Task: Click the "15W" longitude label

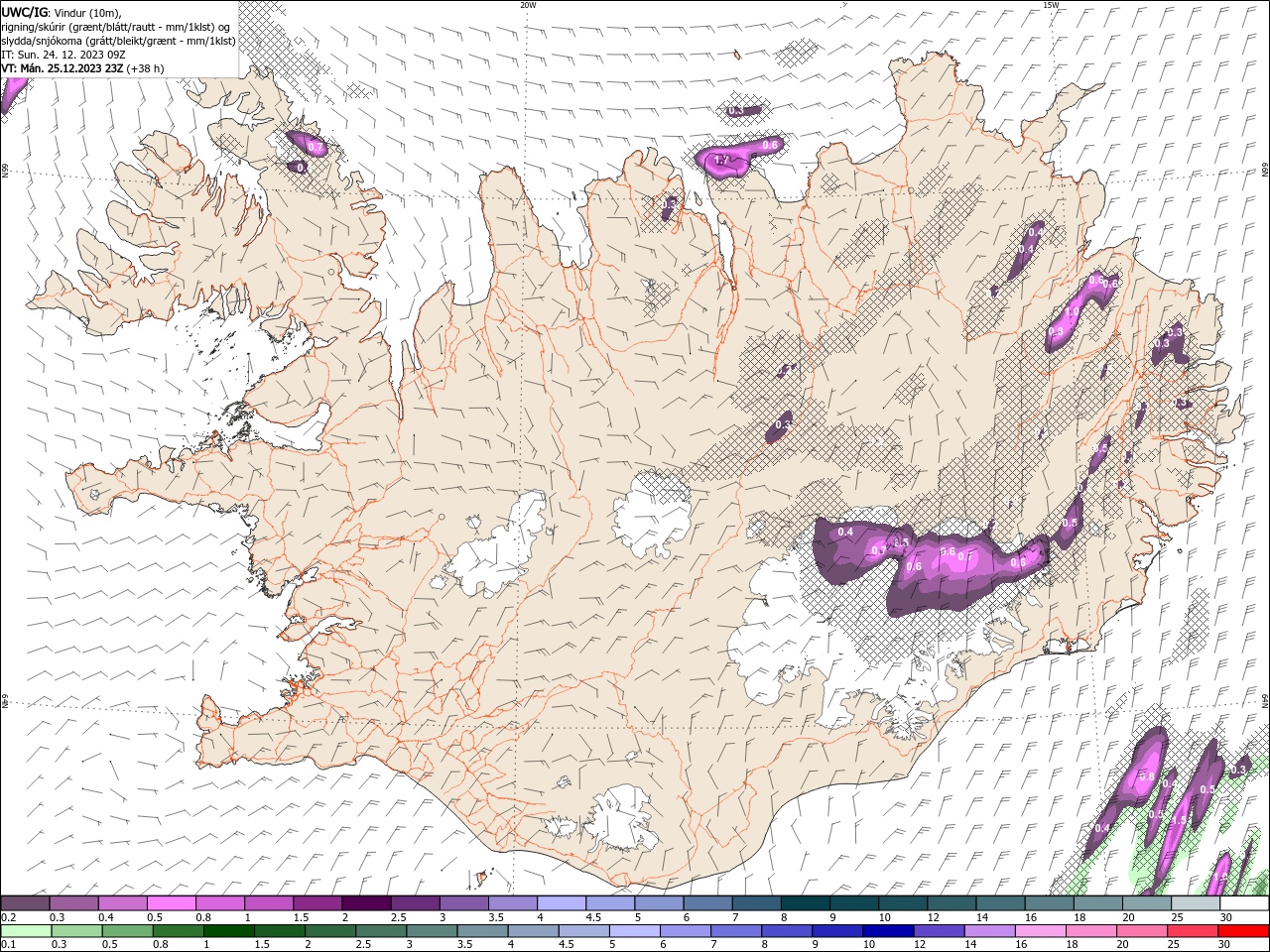Action: tap(1051, 5)
